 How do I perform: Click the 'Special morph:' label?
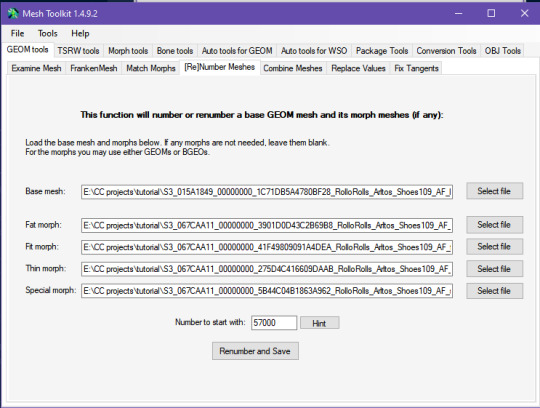click(50, 290)
